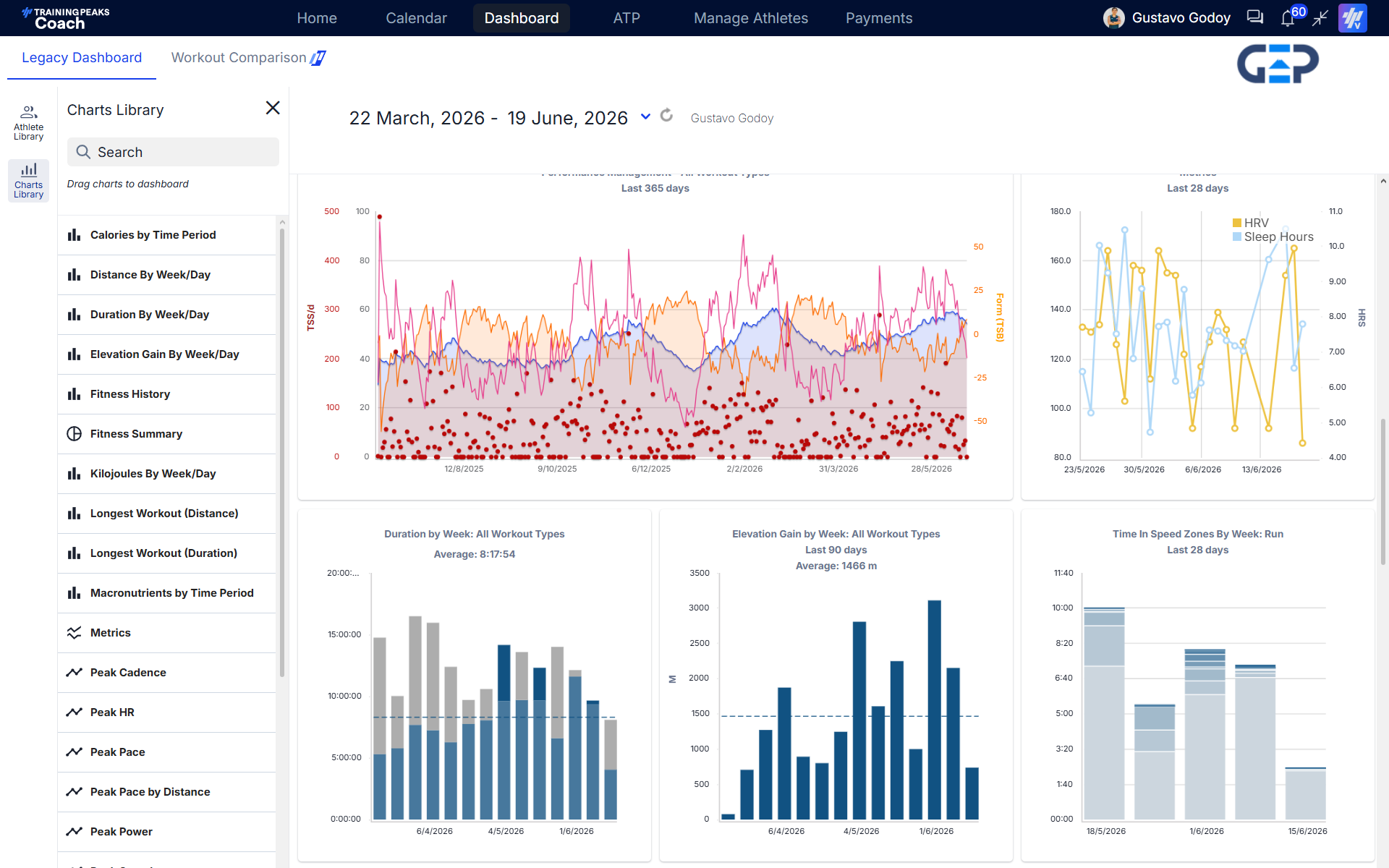Open the TrainingPeaks Virtual app icon
The height and width of the screenshot is (868, 1389).
(1352, 18)
